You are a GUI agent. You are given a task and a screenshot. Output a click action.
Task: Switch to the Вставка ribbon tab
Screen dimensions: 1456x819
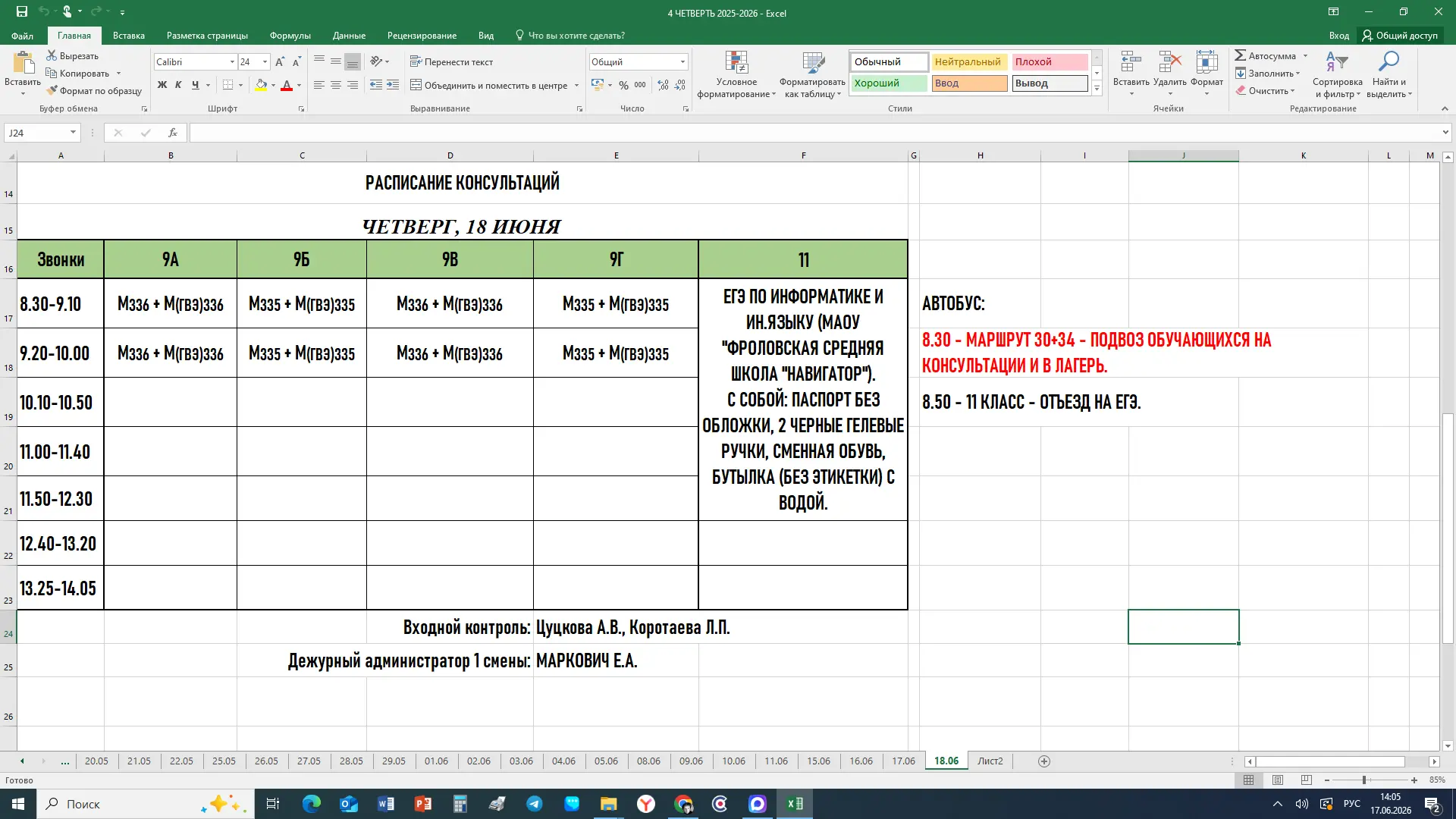pos(129,36)
